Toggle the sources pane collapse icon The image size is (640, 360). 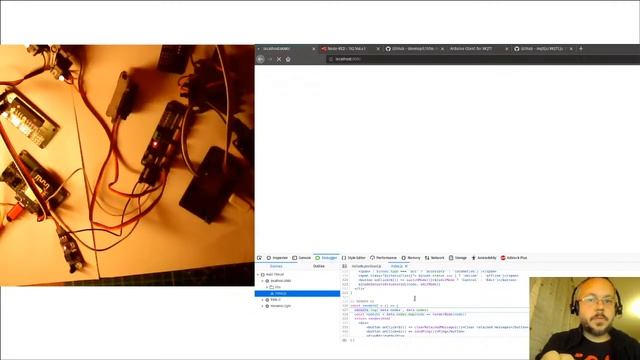click(344, 266)
